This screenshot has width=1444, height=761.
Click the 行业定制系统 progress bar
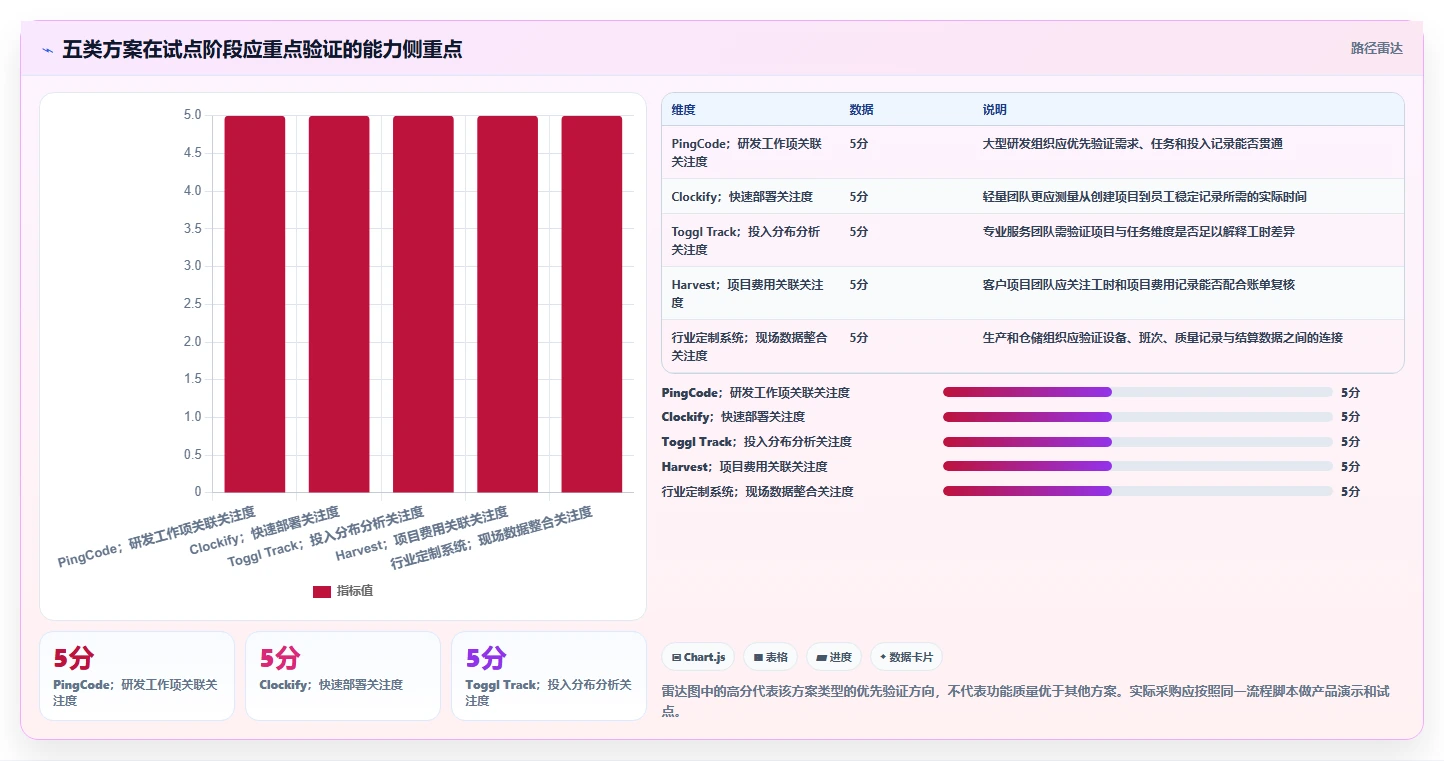coord(1138,491)
